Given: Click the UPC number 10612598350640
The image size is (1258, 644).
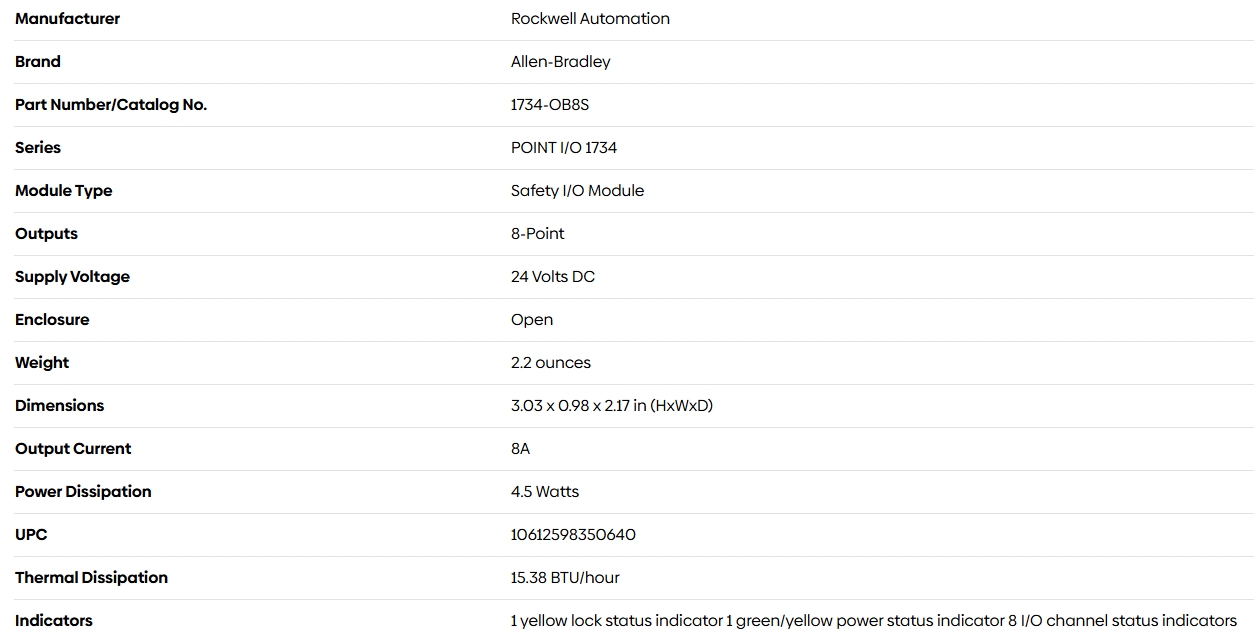Looking at the screenshot, I should coord(573,534).
